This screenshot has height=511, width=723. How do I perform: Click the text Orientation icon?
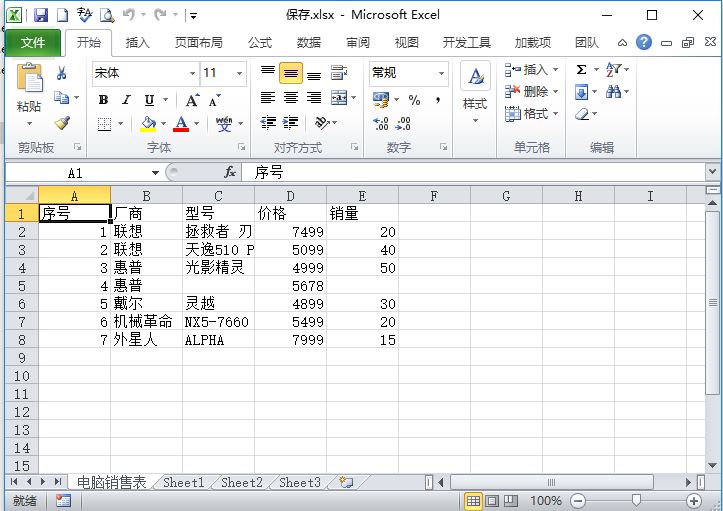(321, 122)
